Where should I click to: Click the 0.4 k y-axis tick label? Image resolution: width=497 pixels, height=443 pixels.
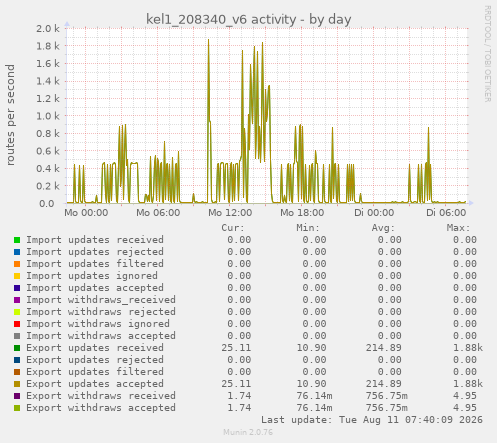point(48,168)
